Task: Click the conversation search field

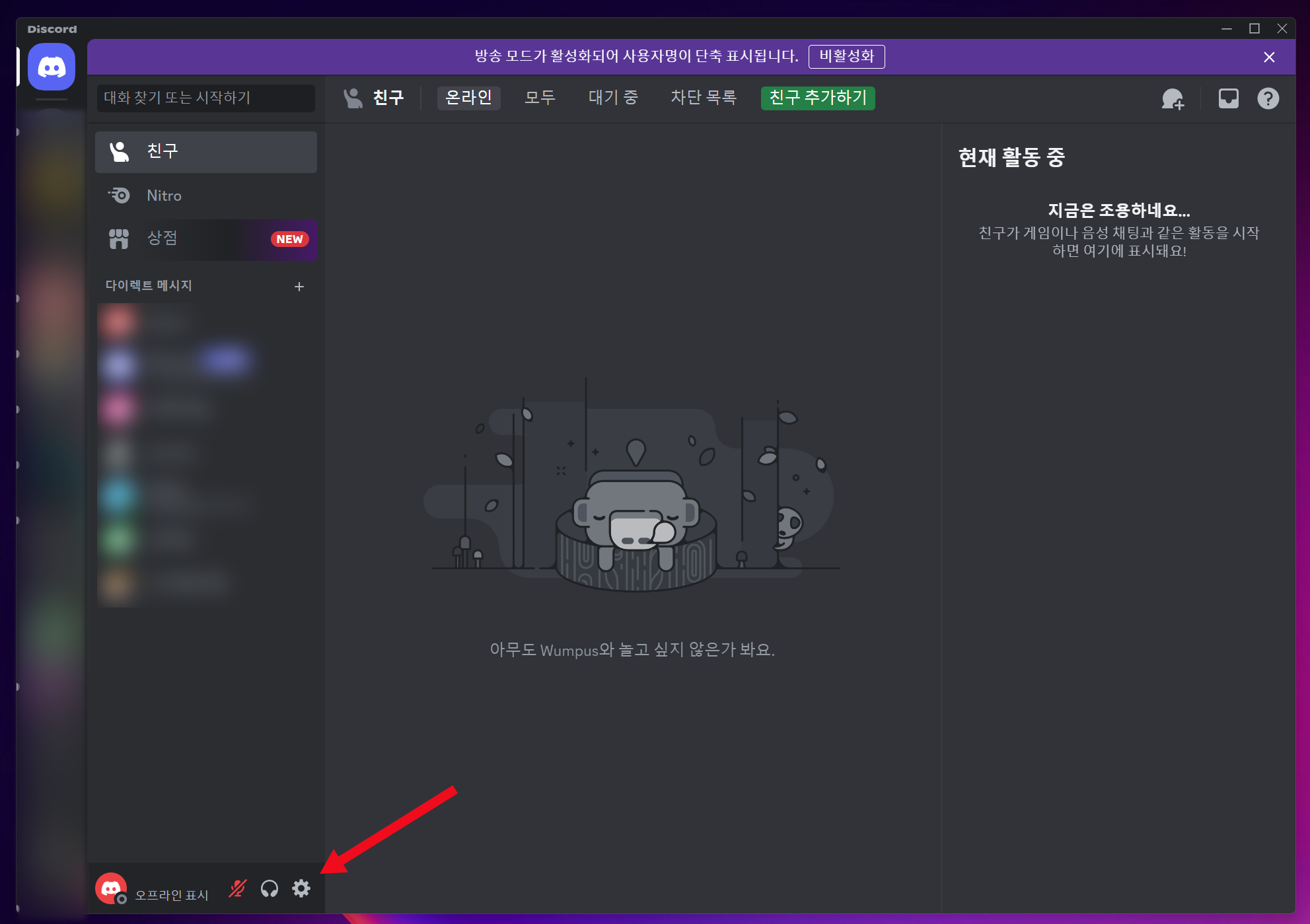Action: point(205,98)
